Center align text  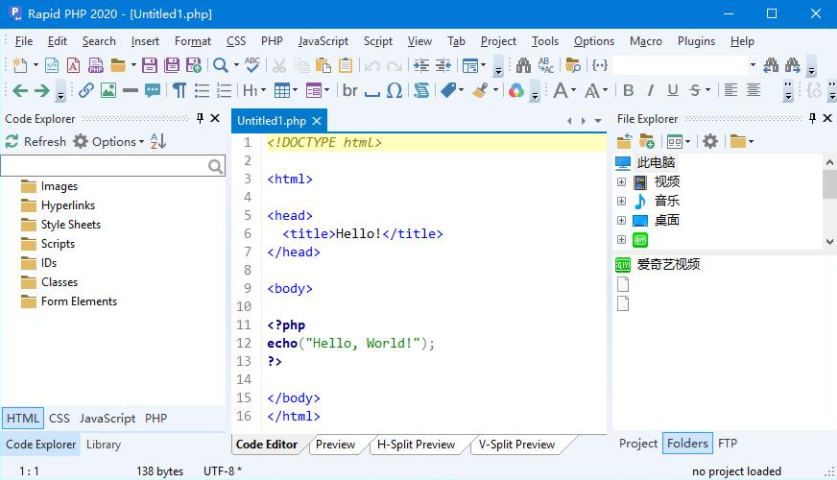[753, 91]
